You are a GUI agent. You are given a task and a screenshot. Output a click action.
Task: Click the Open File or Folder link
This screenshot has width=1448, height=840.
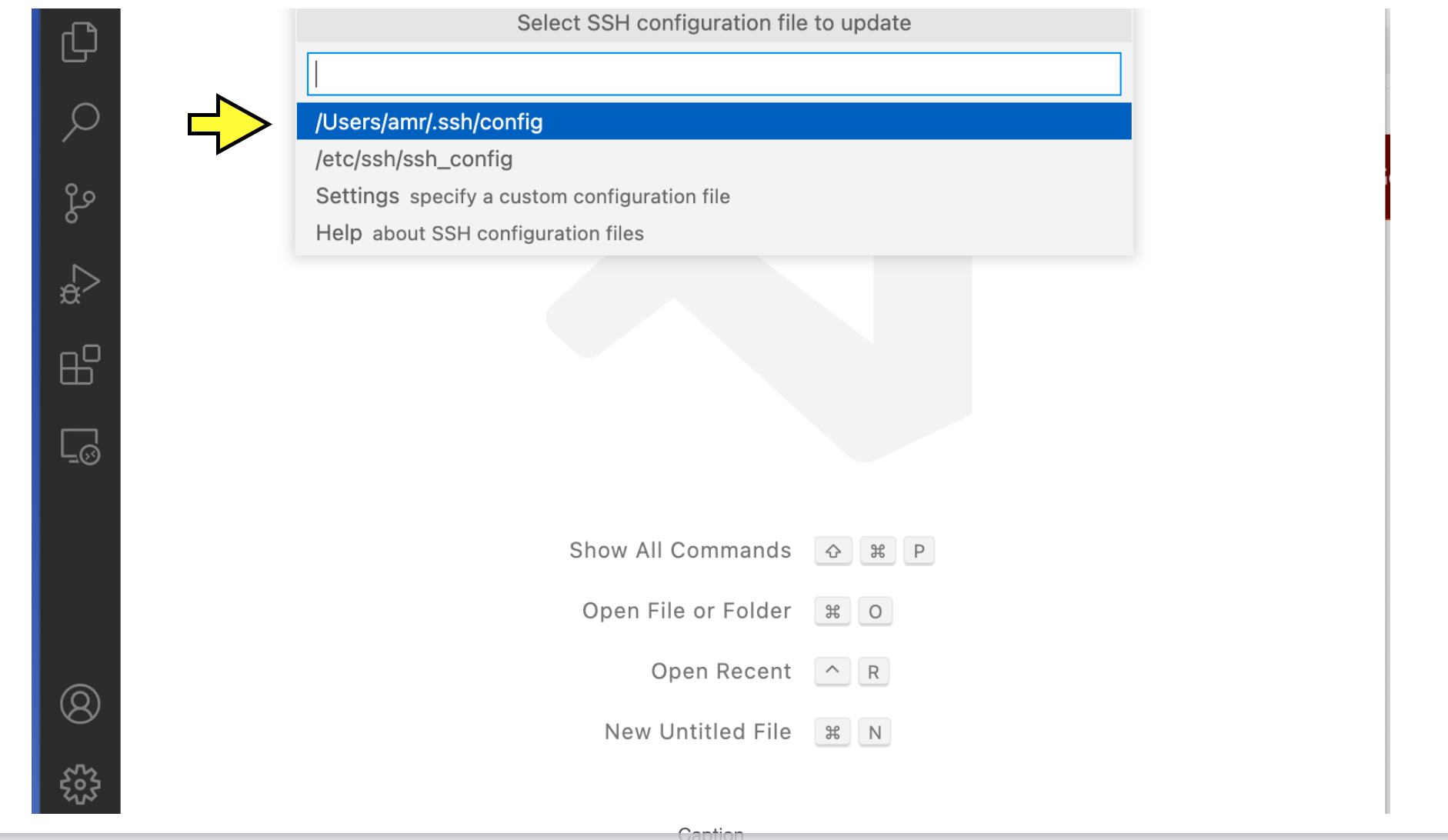(686, 610)
